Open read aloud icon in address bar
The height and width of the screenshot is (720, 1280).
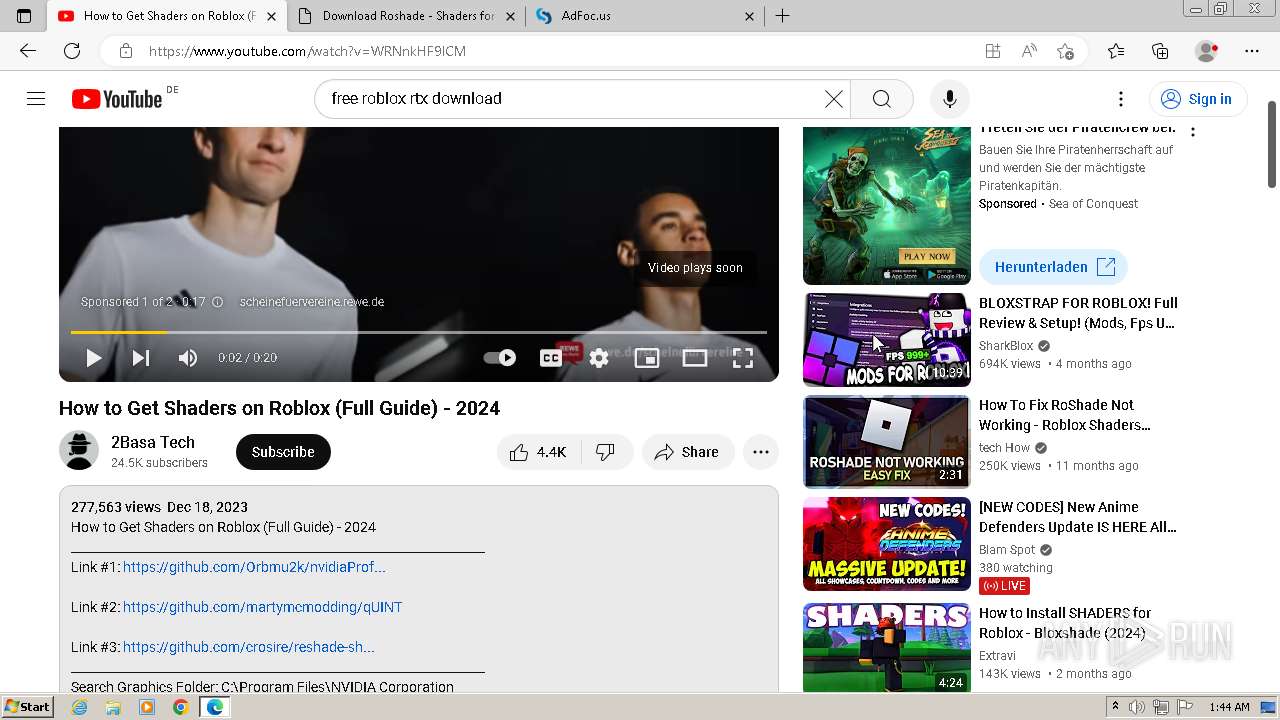pos(1029,51)
